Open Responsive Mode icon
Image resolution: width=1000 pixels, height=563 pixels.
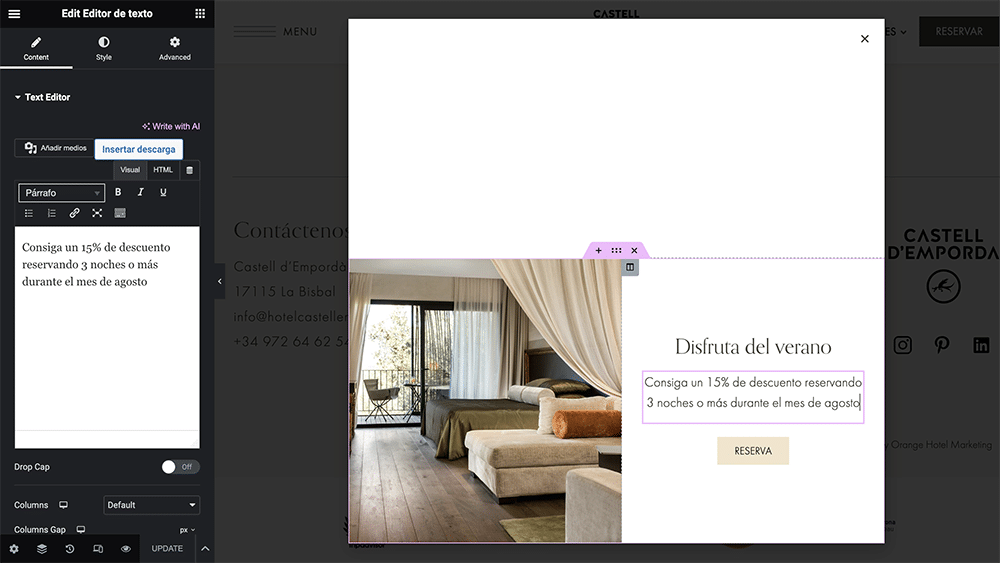tap(98, 548)
